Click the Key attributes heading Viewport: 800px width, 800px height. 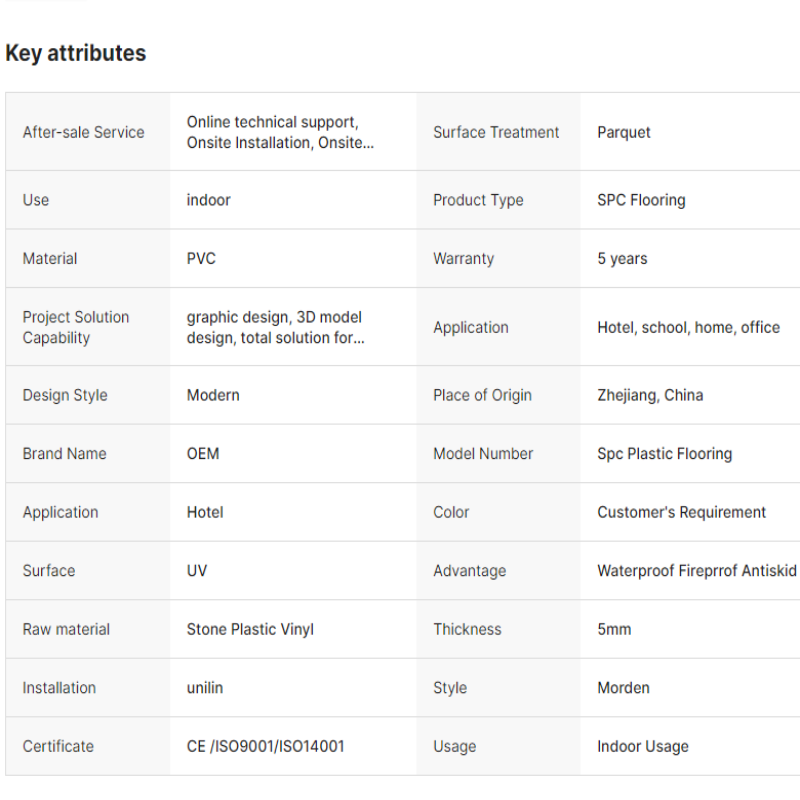click(x=76, y=54)
